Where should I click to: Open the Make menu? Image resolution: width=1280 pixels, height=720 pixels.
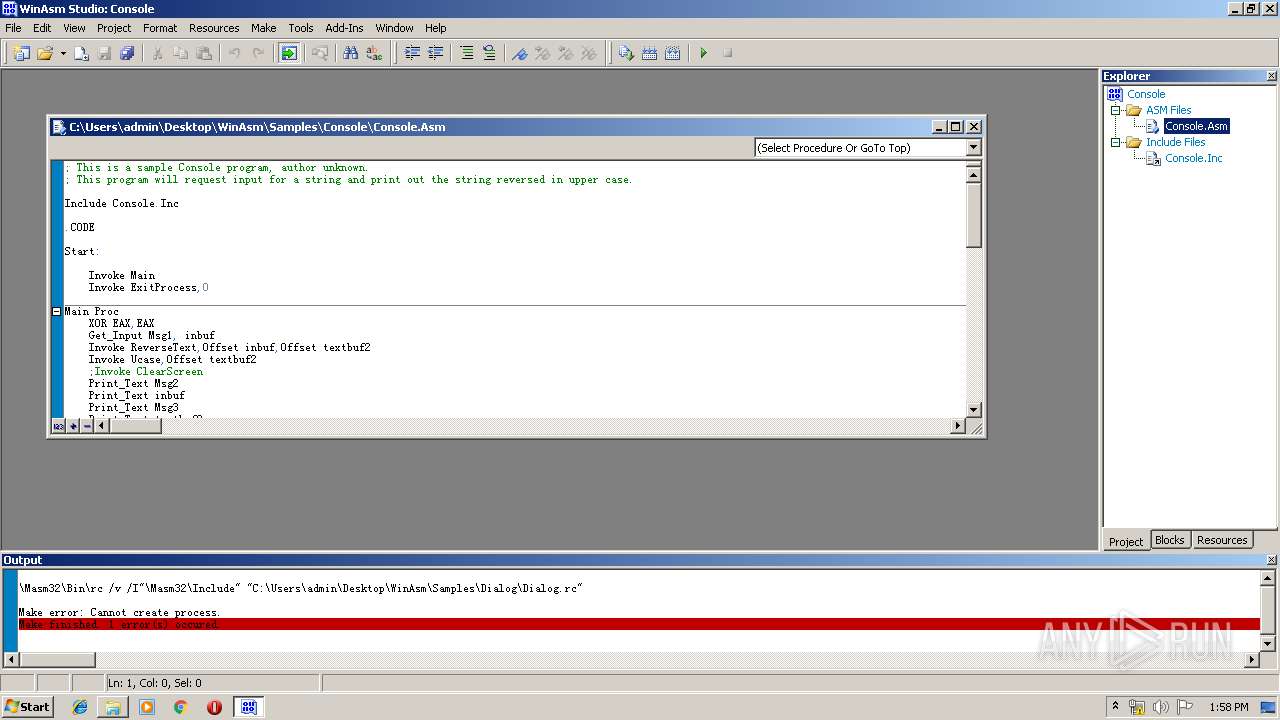click(264, 28)
